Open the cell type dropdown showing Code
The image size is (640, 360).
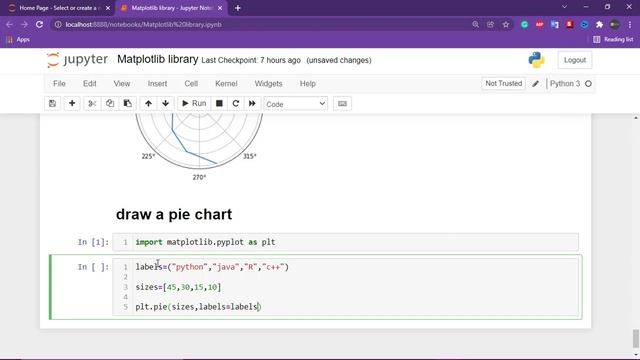click(296, 104)
